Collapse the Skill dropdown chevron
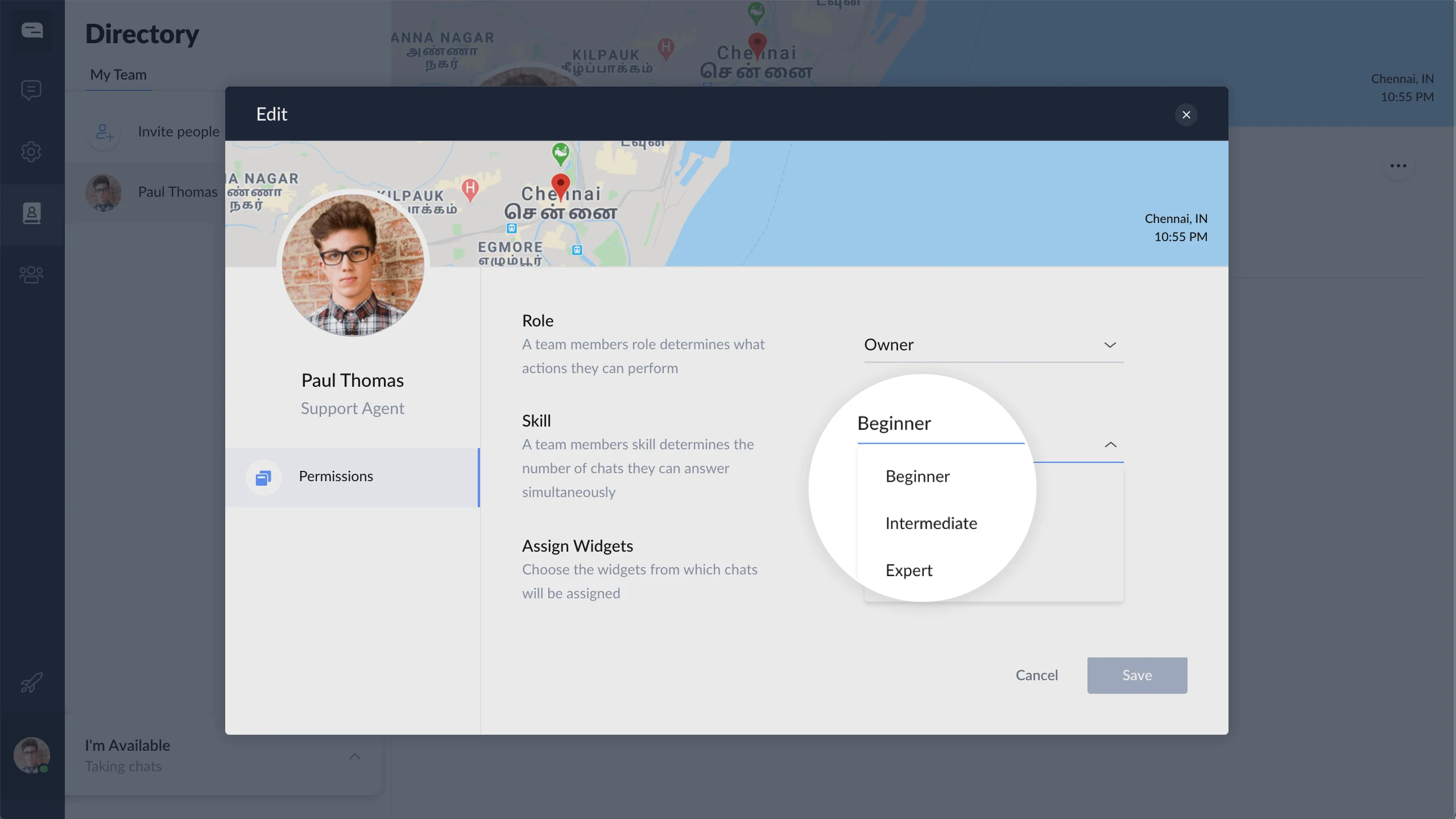The height and width of the screenshot is (819, 1456). pos(1110,445)
